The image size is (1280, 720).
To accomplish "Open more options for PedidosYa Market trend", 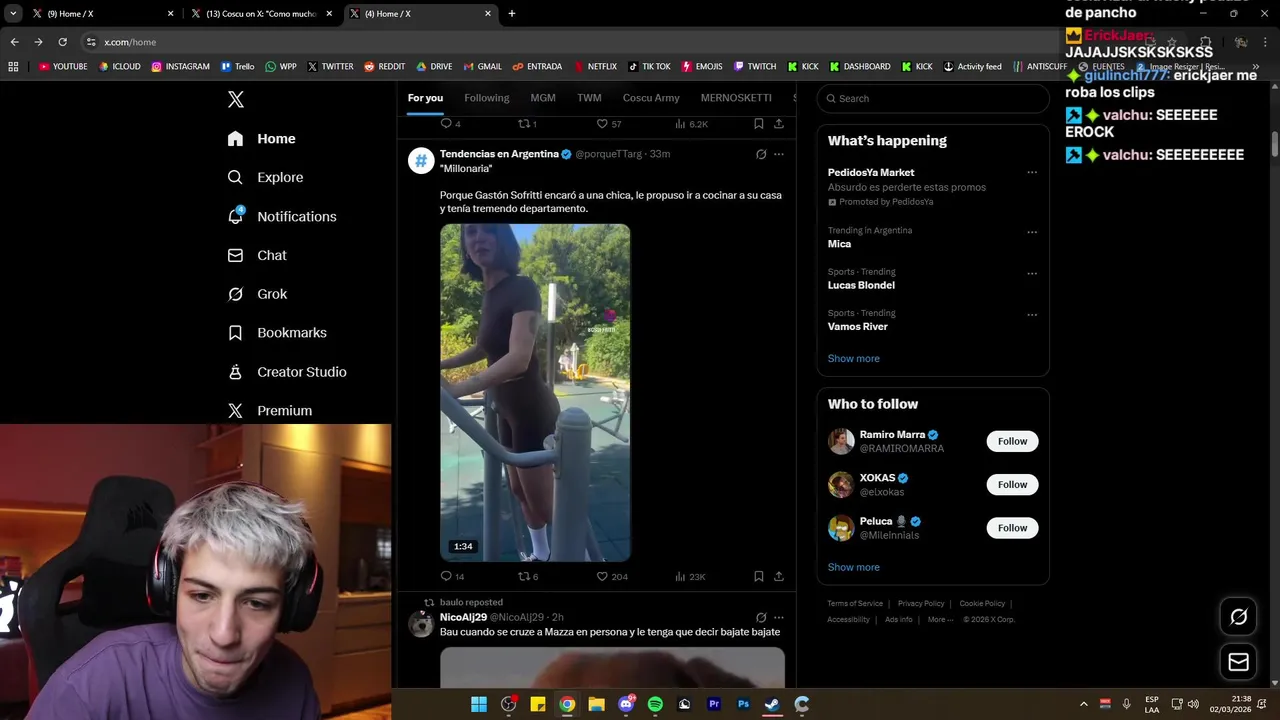I will [x=1031, y=172].
